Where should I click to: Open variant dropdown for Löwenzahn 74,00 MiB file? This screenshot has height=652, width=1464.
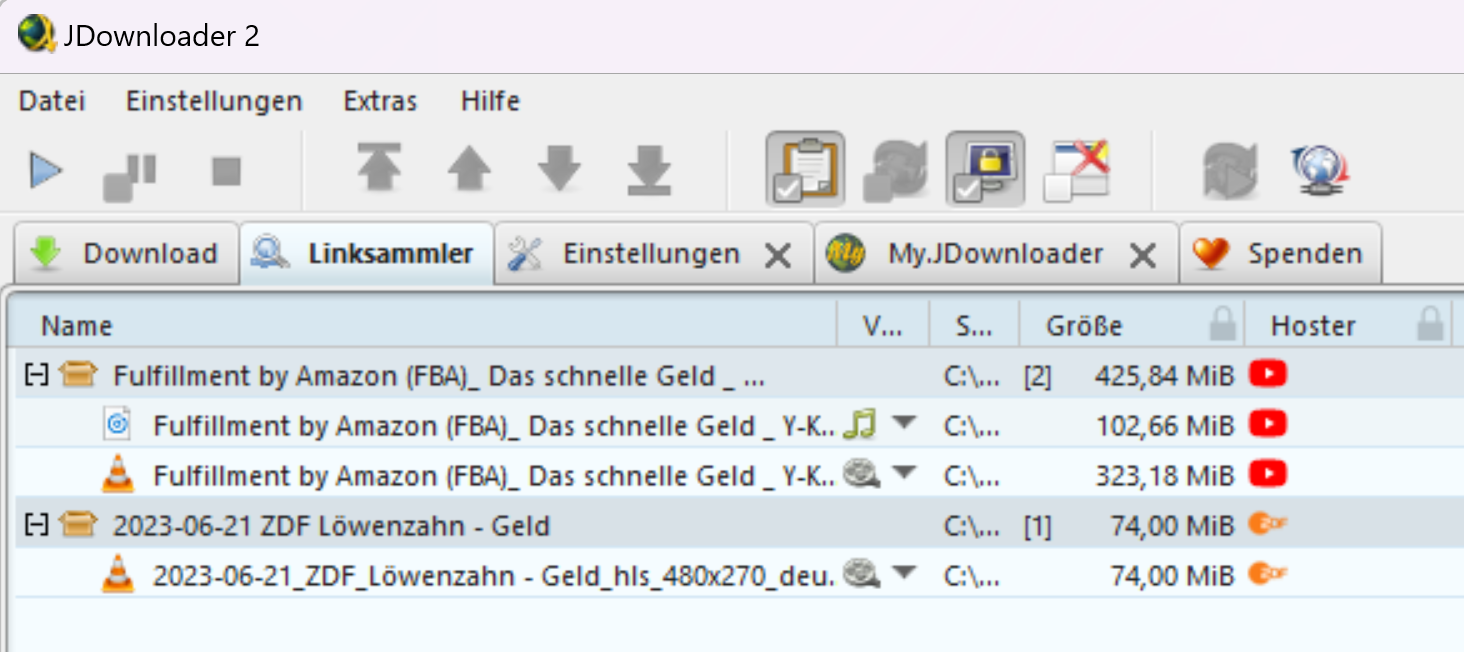(904, 574)
